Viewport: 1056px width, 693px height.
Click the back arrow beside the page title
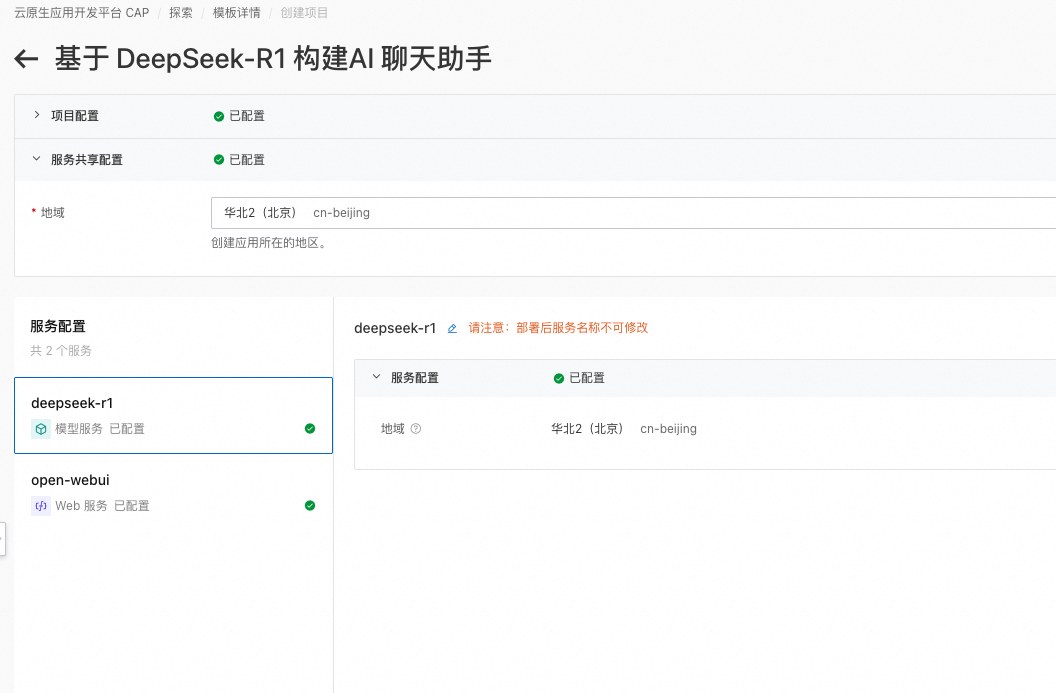tap(26, 59)
